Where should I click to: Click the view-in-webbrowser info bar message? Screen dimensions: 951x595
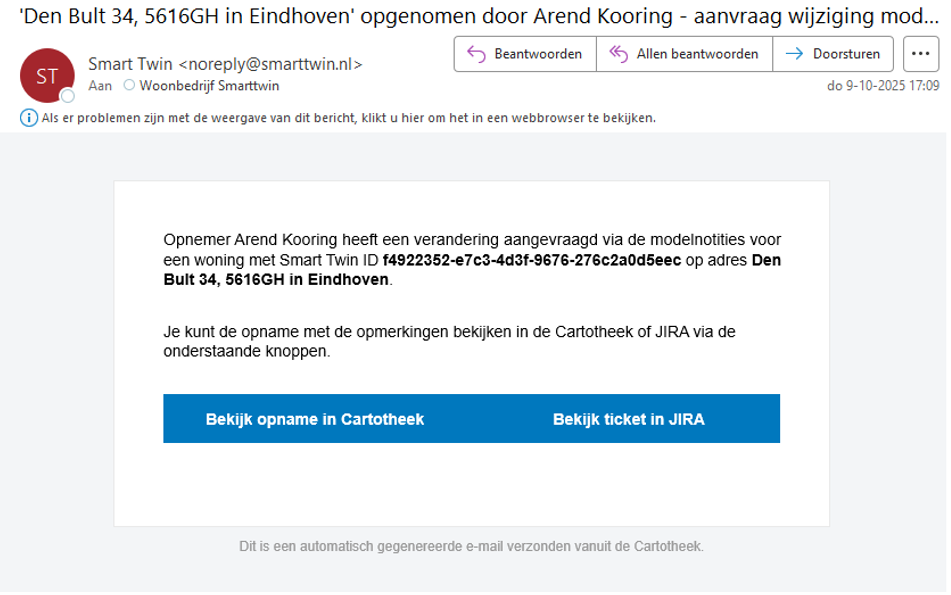pyautogui.click(x=348, y=118)
